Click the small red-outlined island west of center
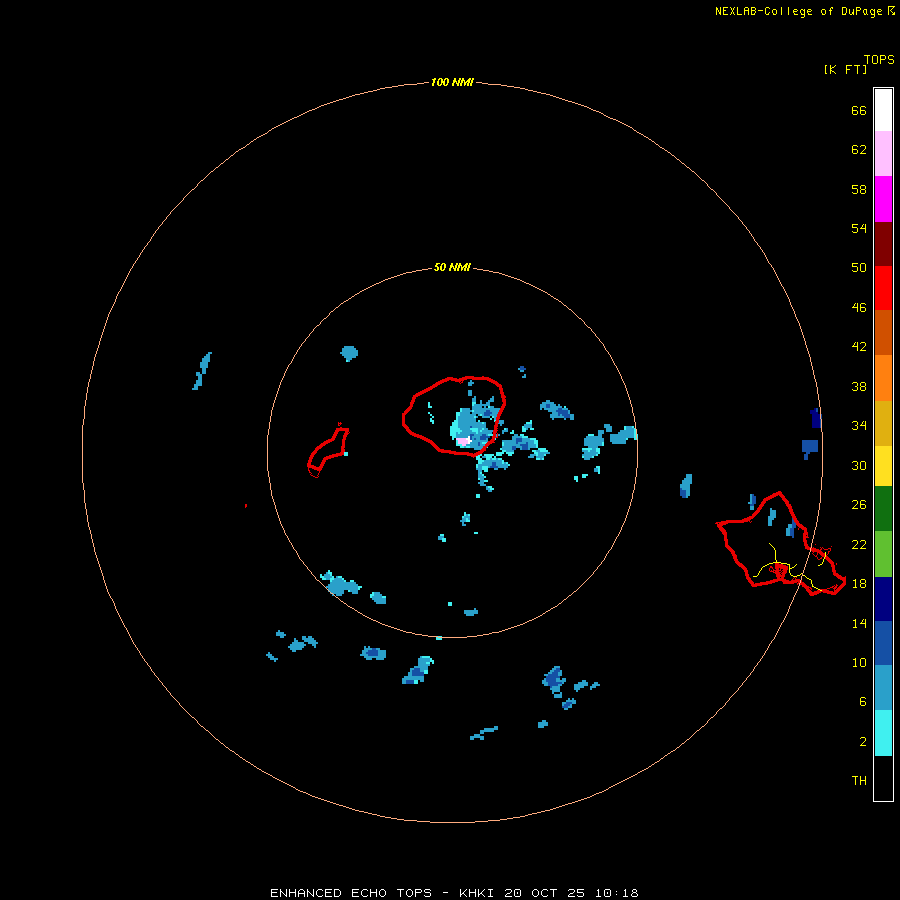The image size is (900, 900). (x=328, y=450)
